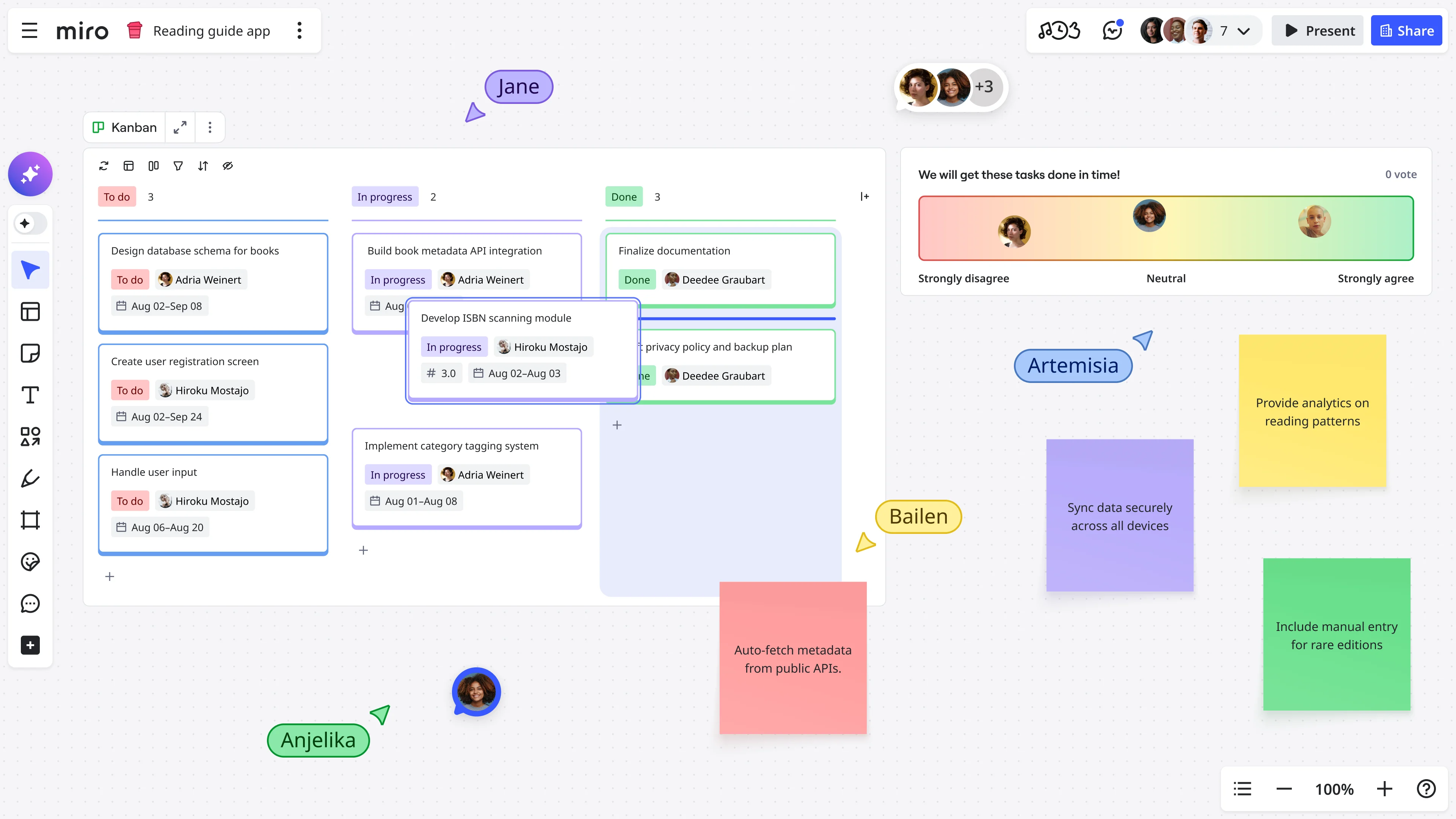
Task: Select the frame tool
Action: (x=30, y=520)
